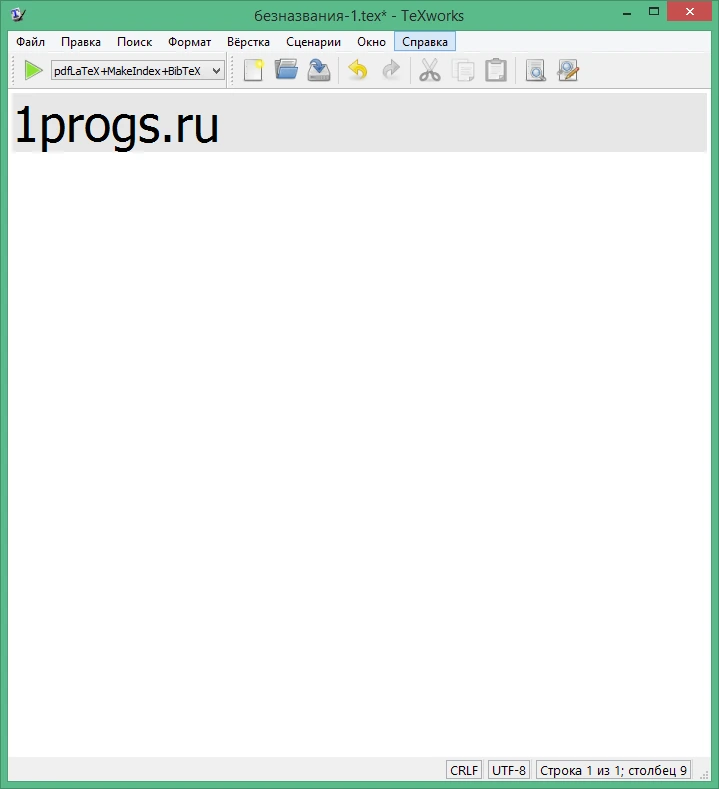719x789 pixels.
Task: Click the green Typeset play button
Action: (x=33, y=70)
